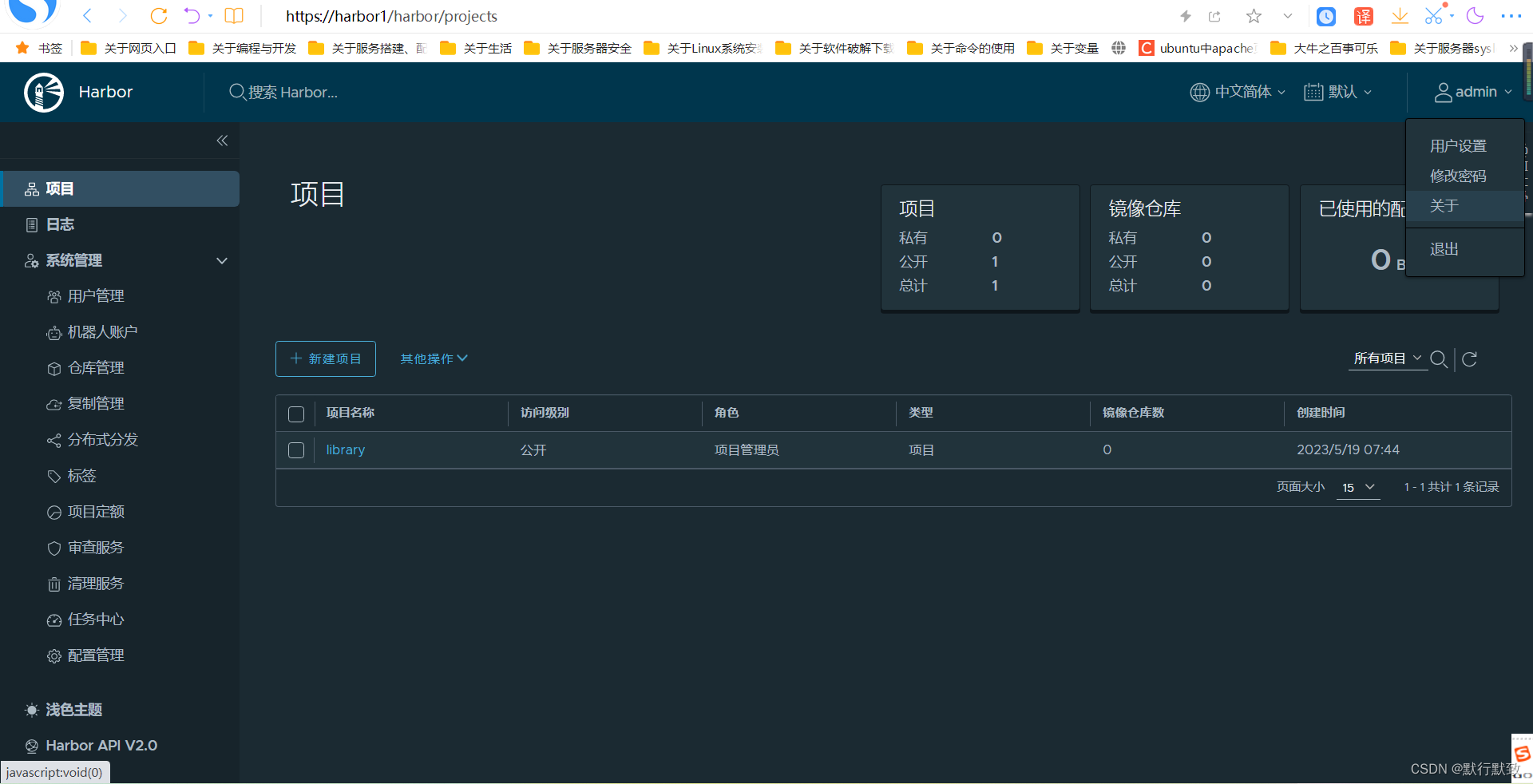Expand browser address bar chevron dropdown
1533x784 pixels.
1288,16
